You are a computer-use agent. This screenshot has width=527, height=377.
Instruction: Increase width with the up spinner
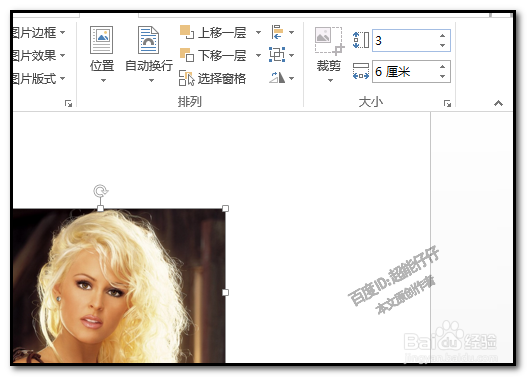pos(443,67)
